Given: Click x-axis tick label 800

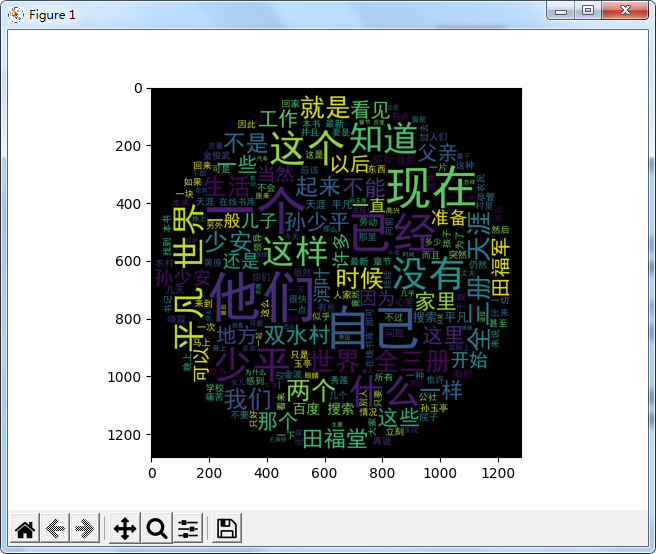Looking at the screenshot, I should click(x=382, y=473).
